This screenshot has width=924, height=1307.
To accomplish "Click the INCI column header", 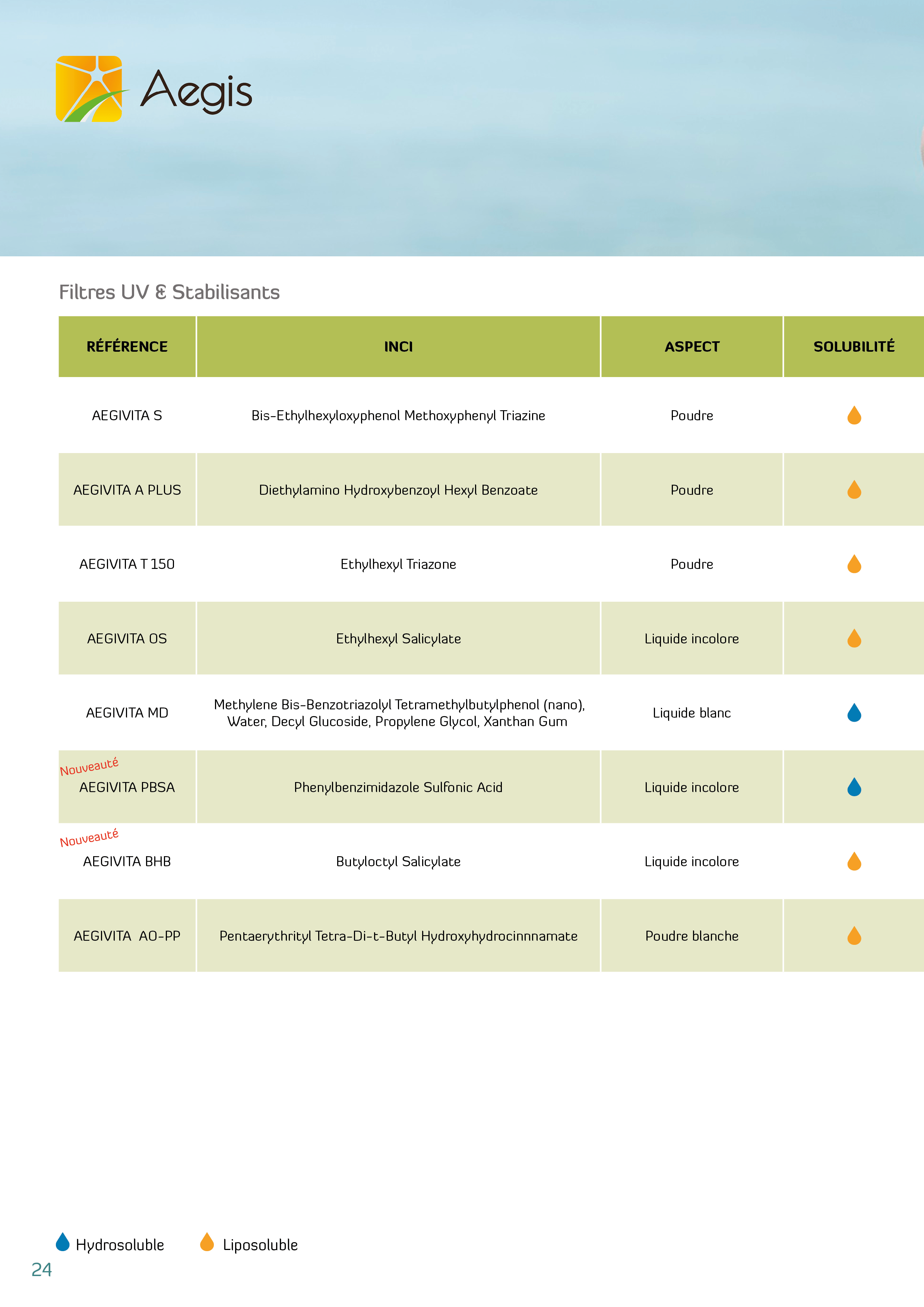I will pyautogui.click(x=399, y=346).
